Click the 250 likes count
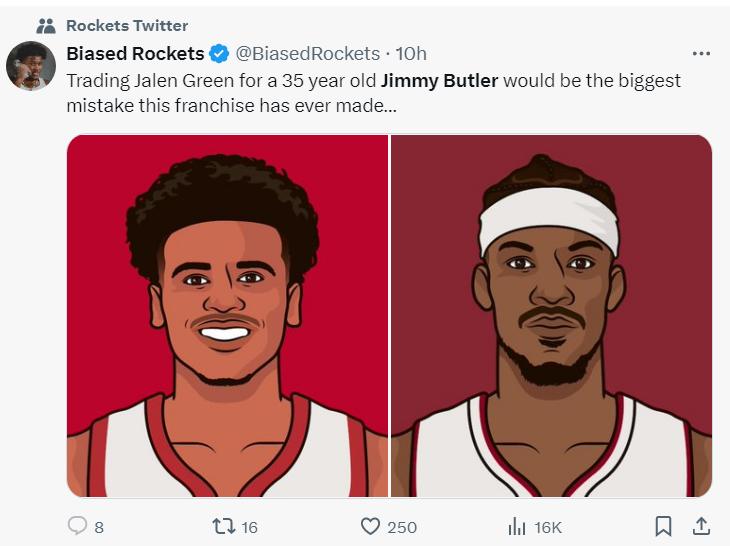 pyautogui.click(x=402, y=527)
